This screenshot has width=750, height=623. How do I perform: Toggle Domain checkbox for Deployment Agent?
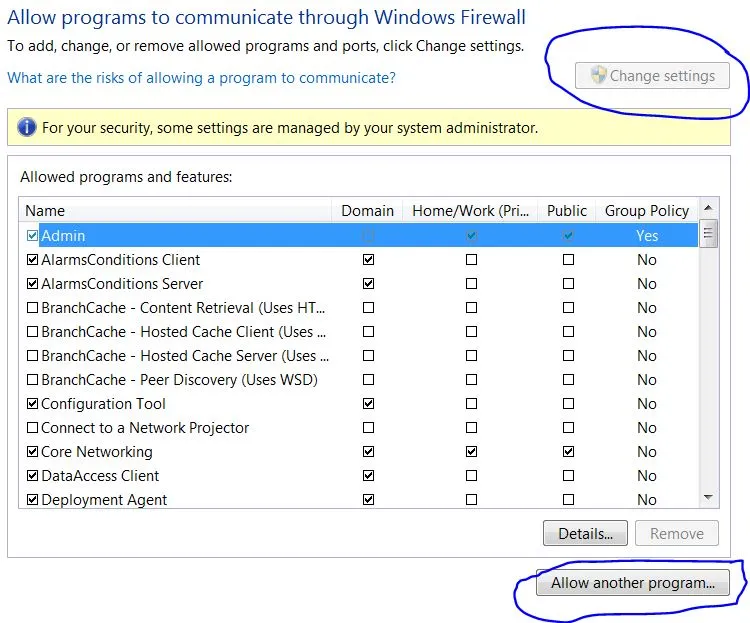pos(368,500)
